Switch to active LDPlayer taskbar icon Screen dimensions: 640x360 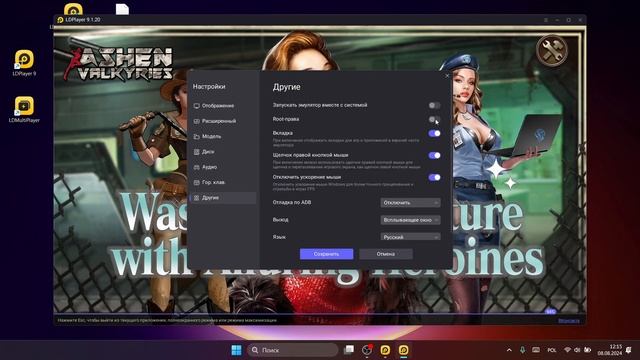tap(404, 350)
